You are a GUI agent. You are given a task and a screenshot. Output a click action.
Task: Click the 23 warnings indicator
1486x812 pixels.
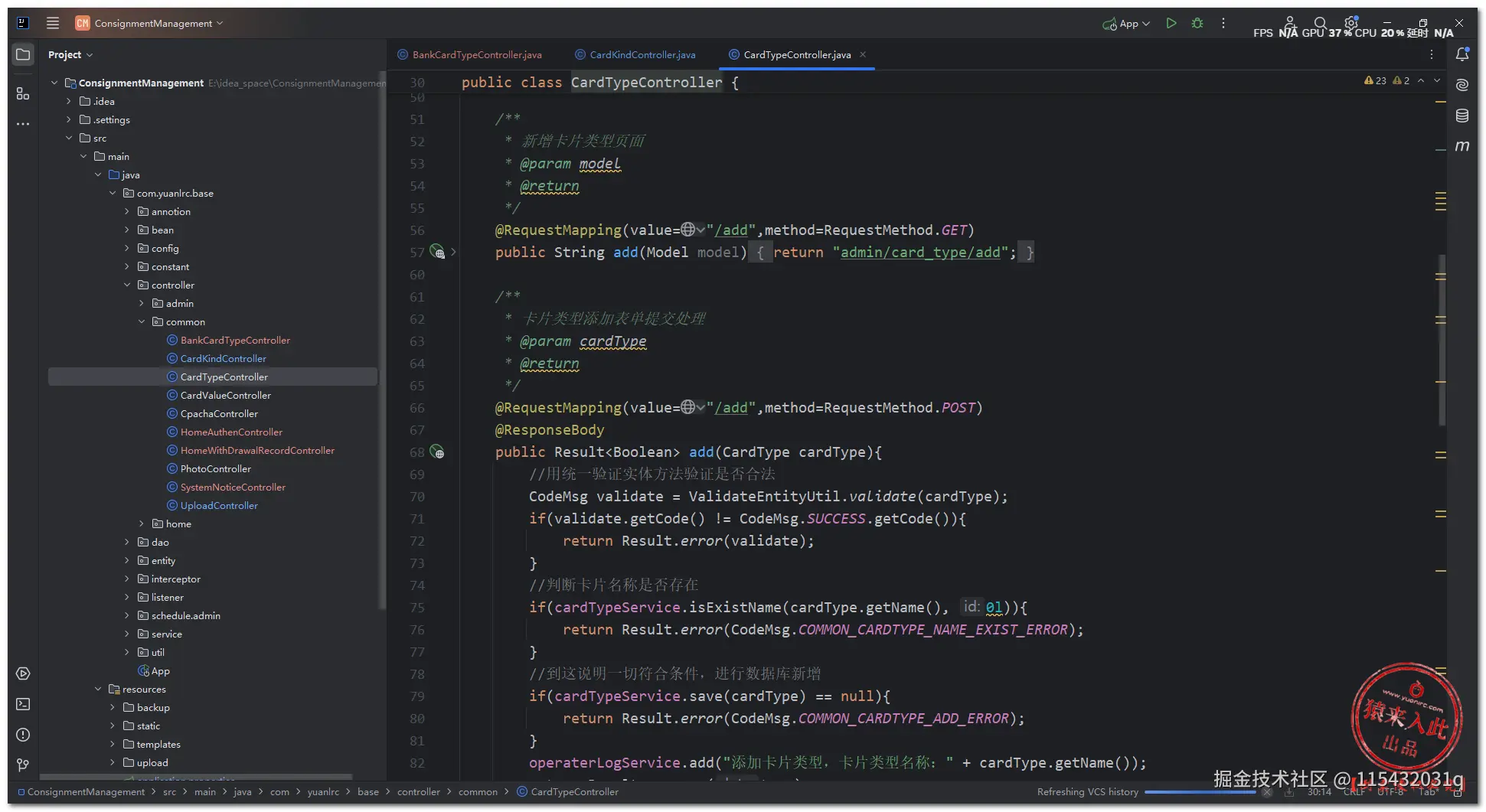pos(1375,80)
